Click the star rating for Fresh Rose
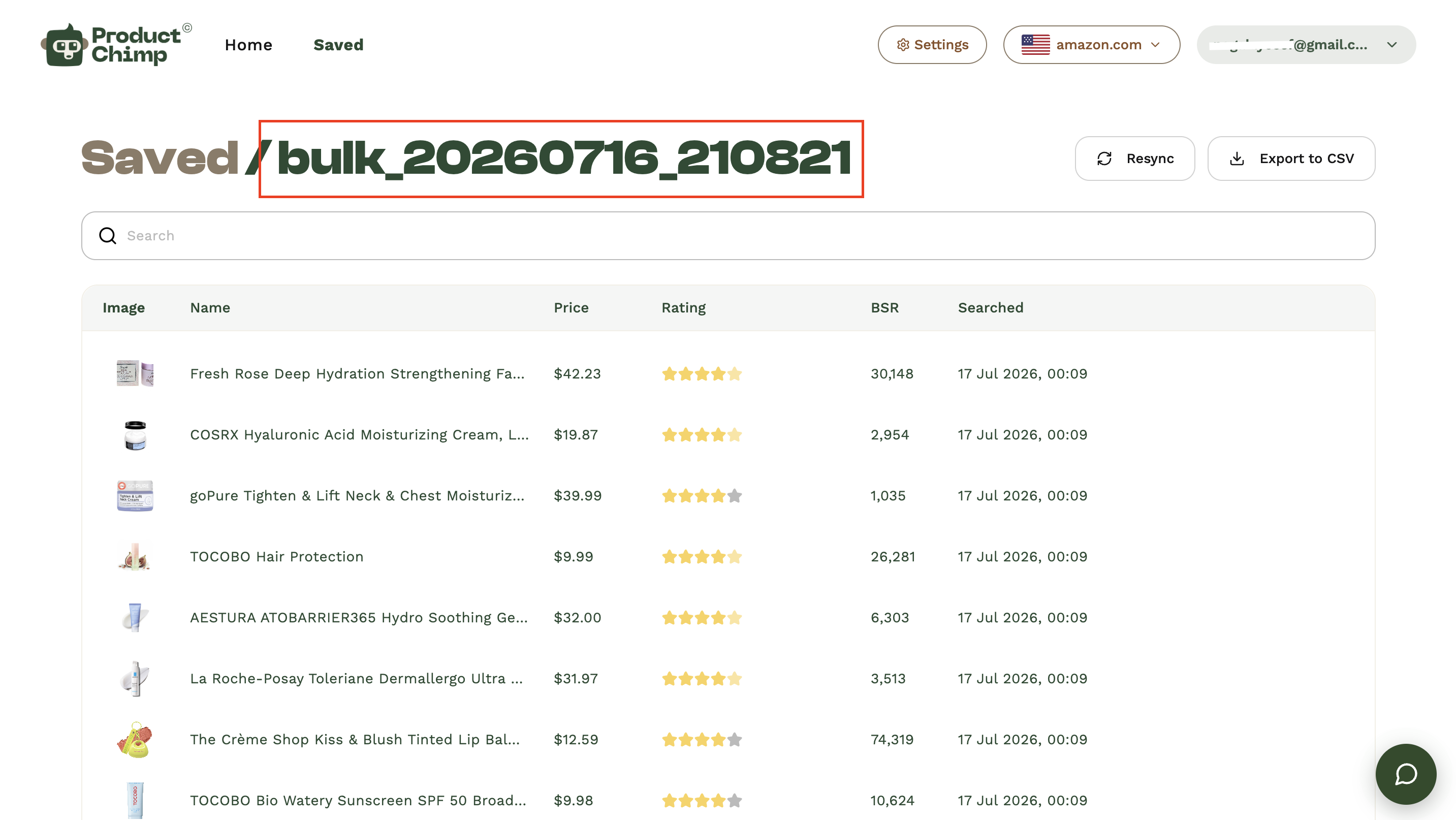 tap(702, 373)
